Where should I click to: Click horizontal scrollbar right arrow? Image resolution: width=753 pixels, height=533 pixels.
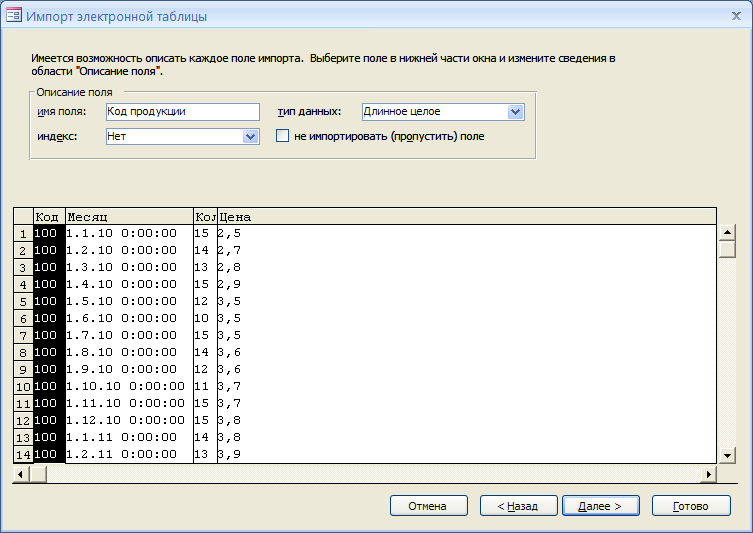pyautogui.click(x=708, y=474)
